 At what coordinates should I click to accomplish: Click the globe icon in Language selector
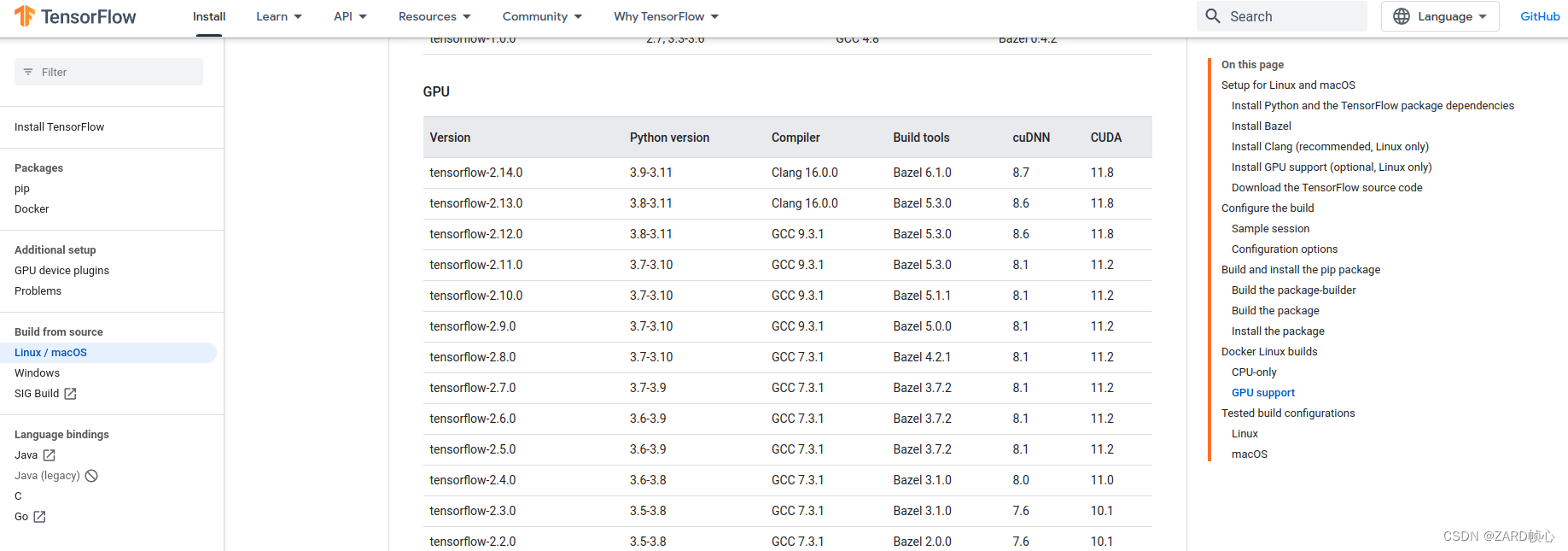1402,16
